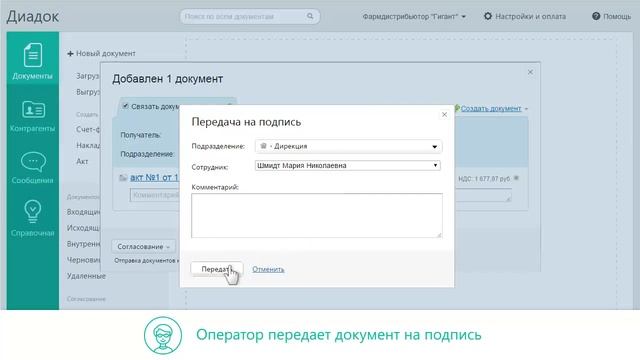640x360 pixels.
Task: Click the Дирекция department building icon
Action: pyautogui.click(x=263, y=146)
